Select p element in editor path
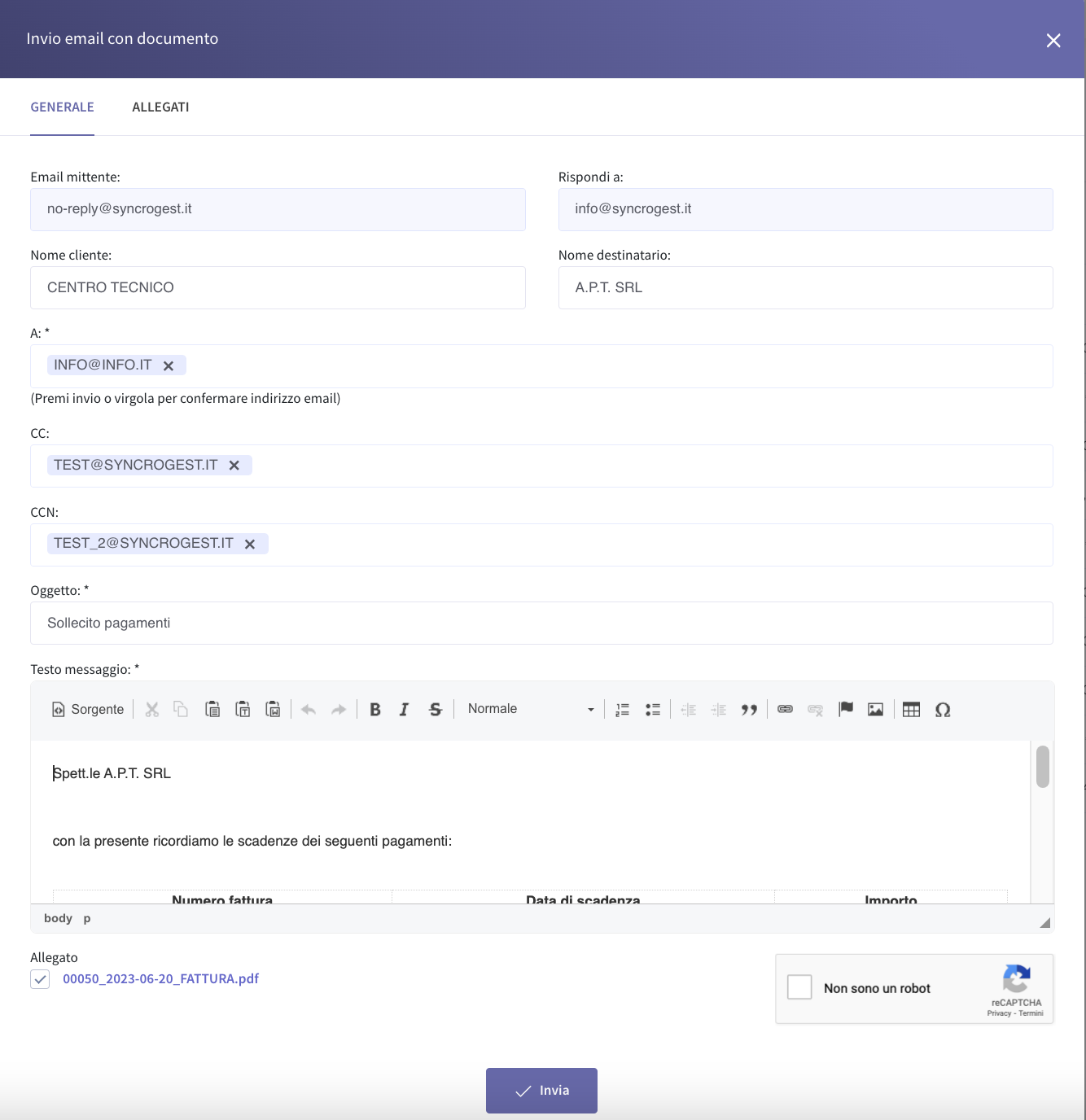 (87, 918)
